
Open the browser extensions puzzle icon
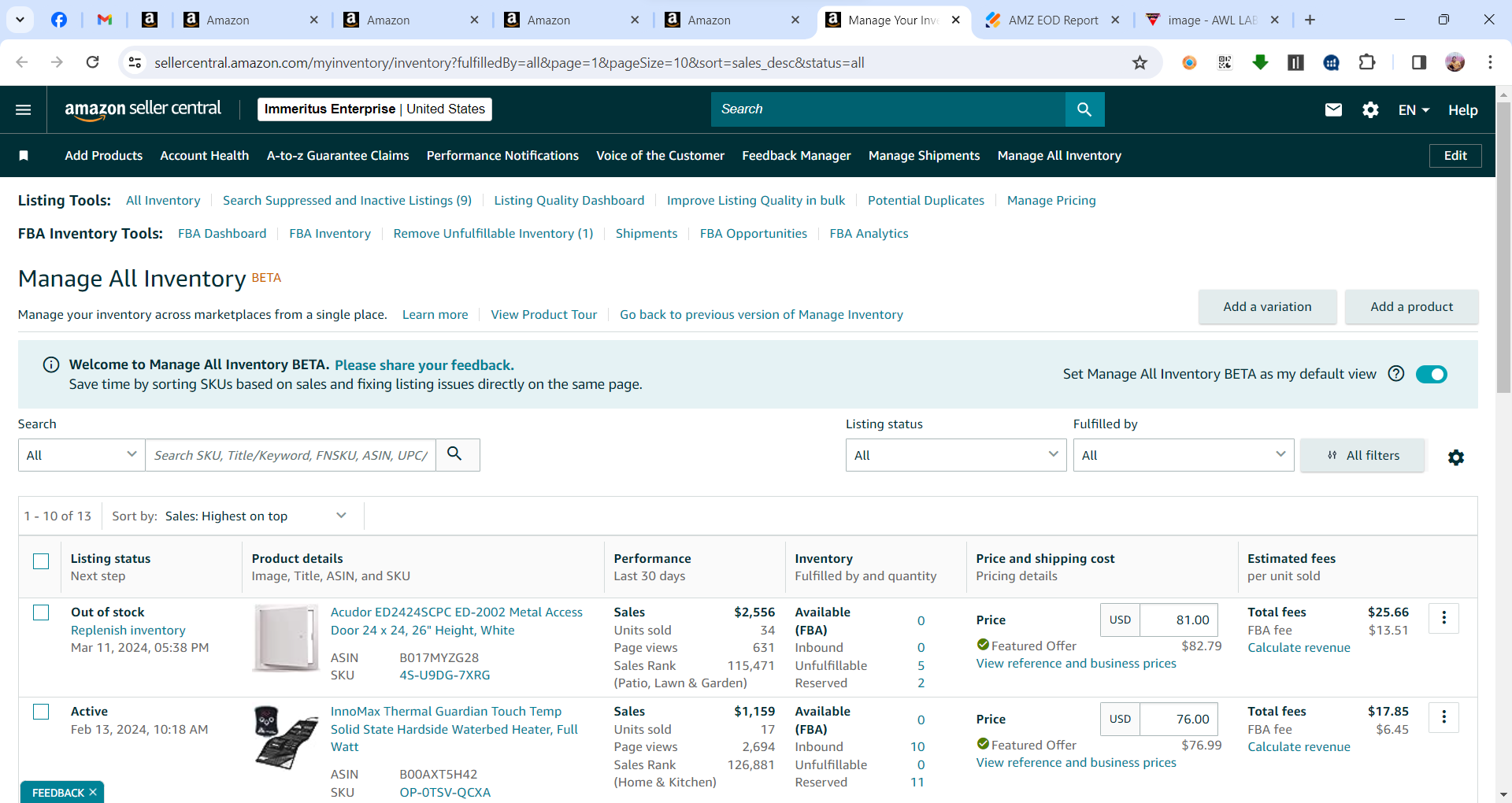[1367, 62]
